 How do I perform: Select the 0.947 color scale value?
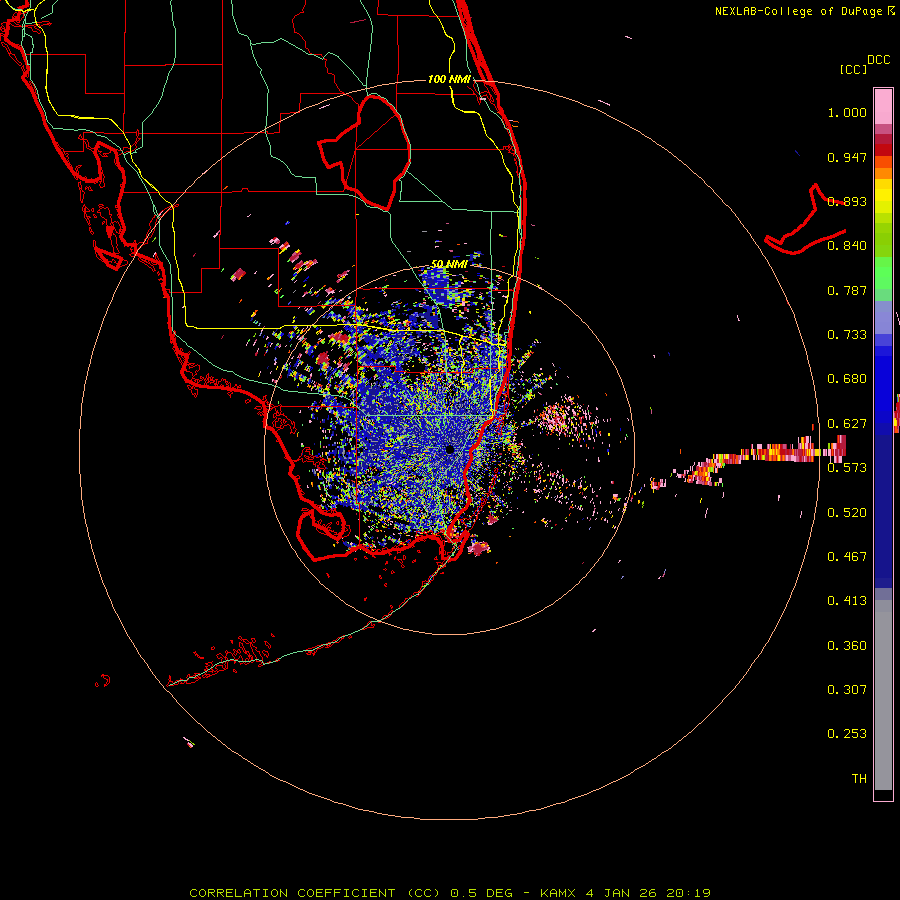(847, 157)
